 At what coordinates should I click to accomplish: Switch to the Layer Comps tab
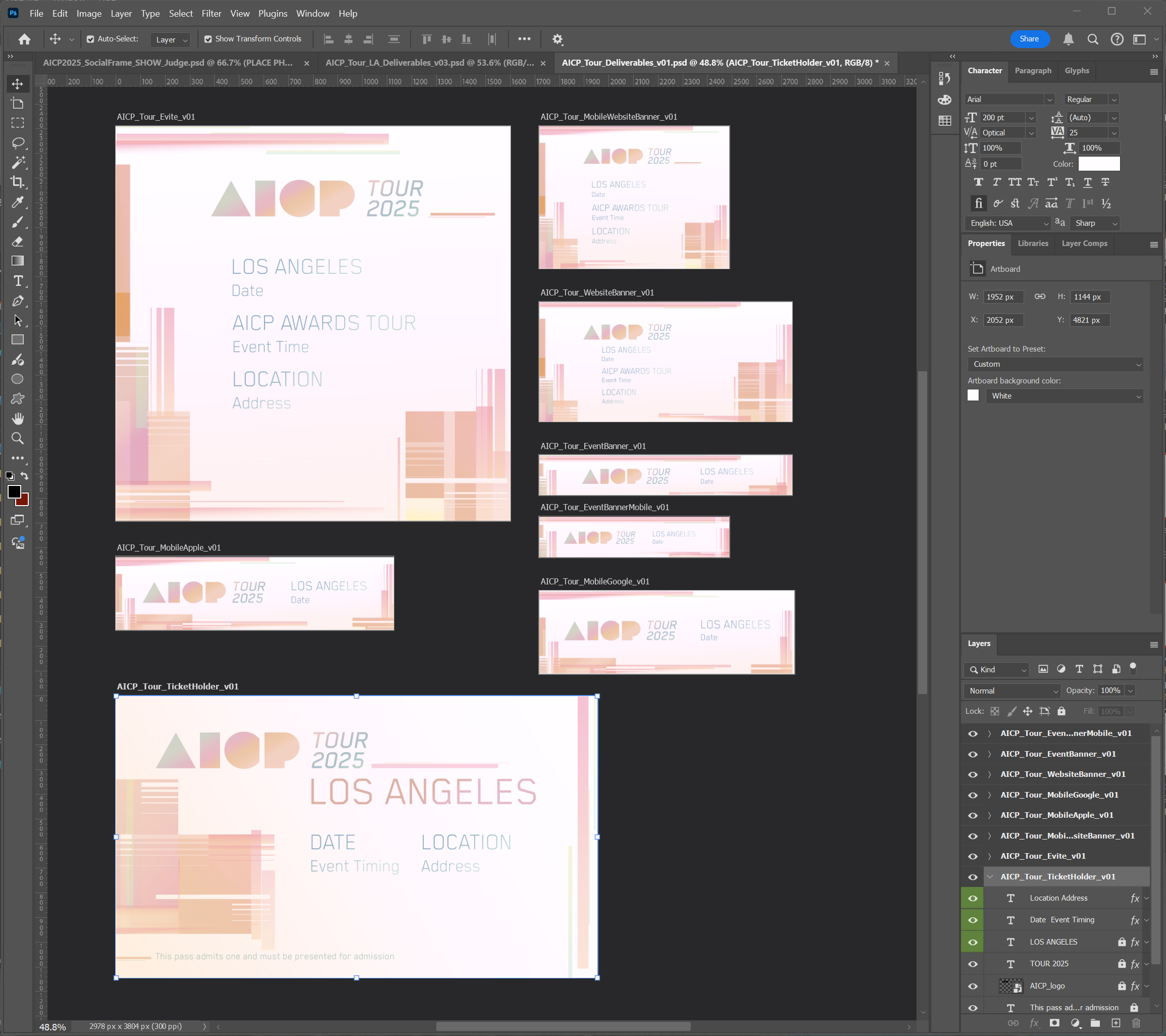pos(1084,243)
